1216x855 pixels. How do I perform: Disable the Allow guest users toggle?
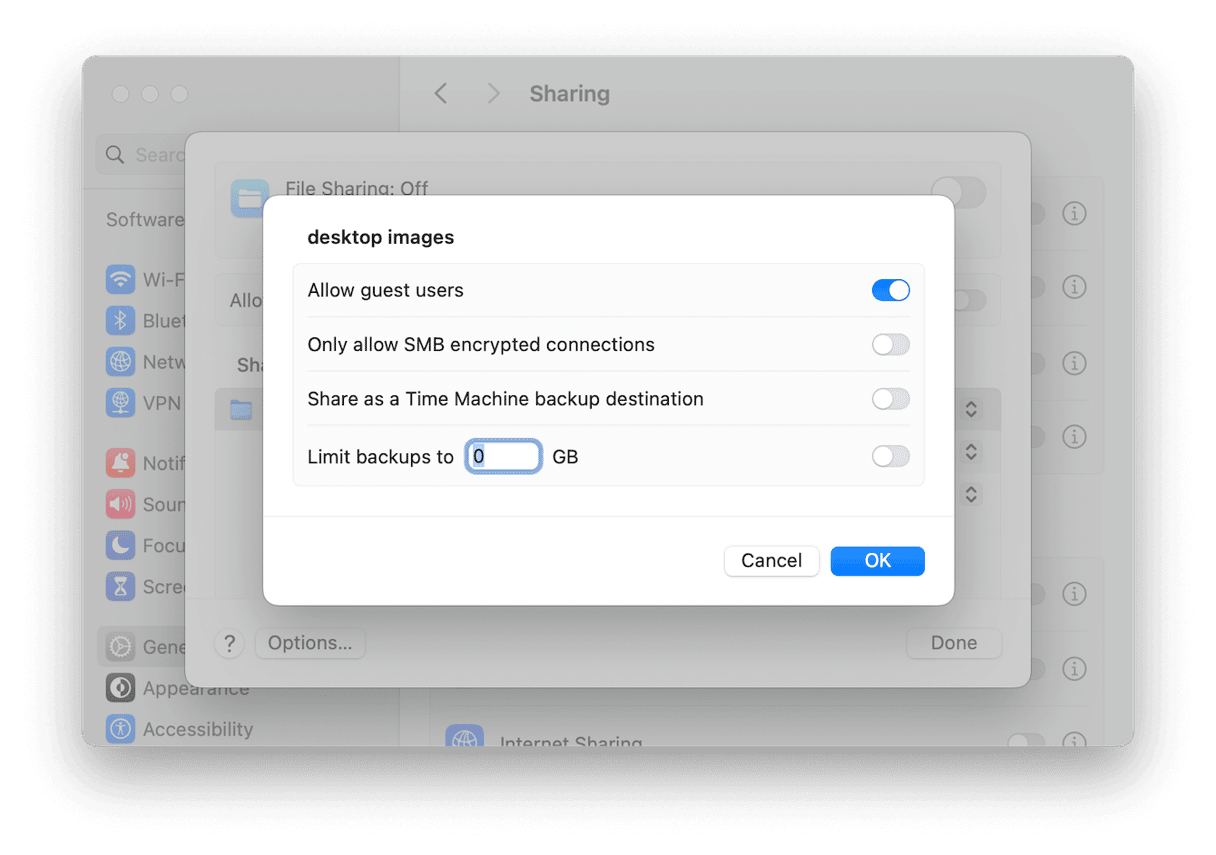(x=890, y=290)
